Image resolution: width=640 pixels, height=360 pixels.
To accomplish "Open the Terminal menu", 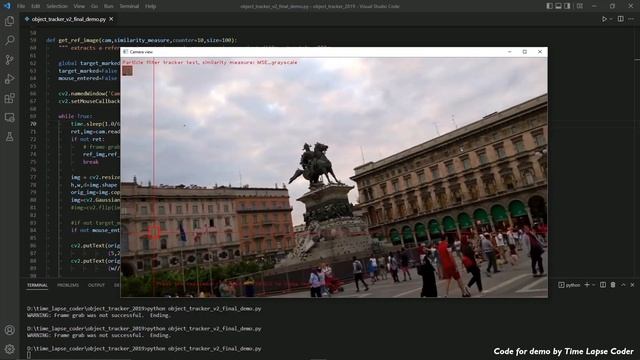I will (x=129, y=6).
